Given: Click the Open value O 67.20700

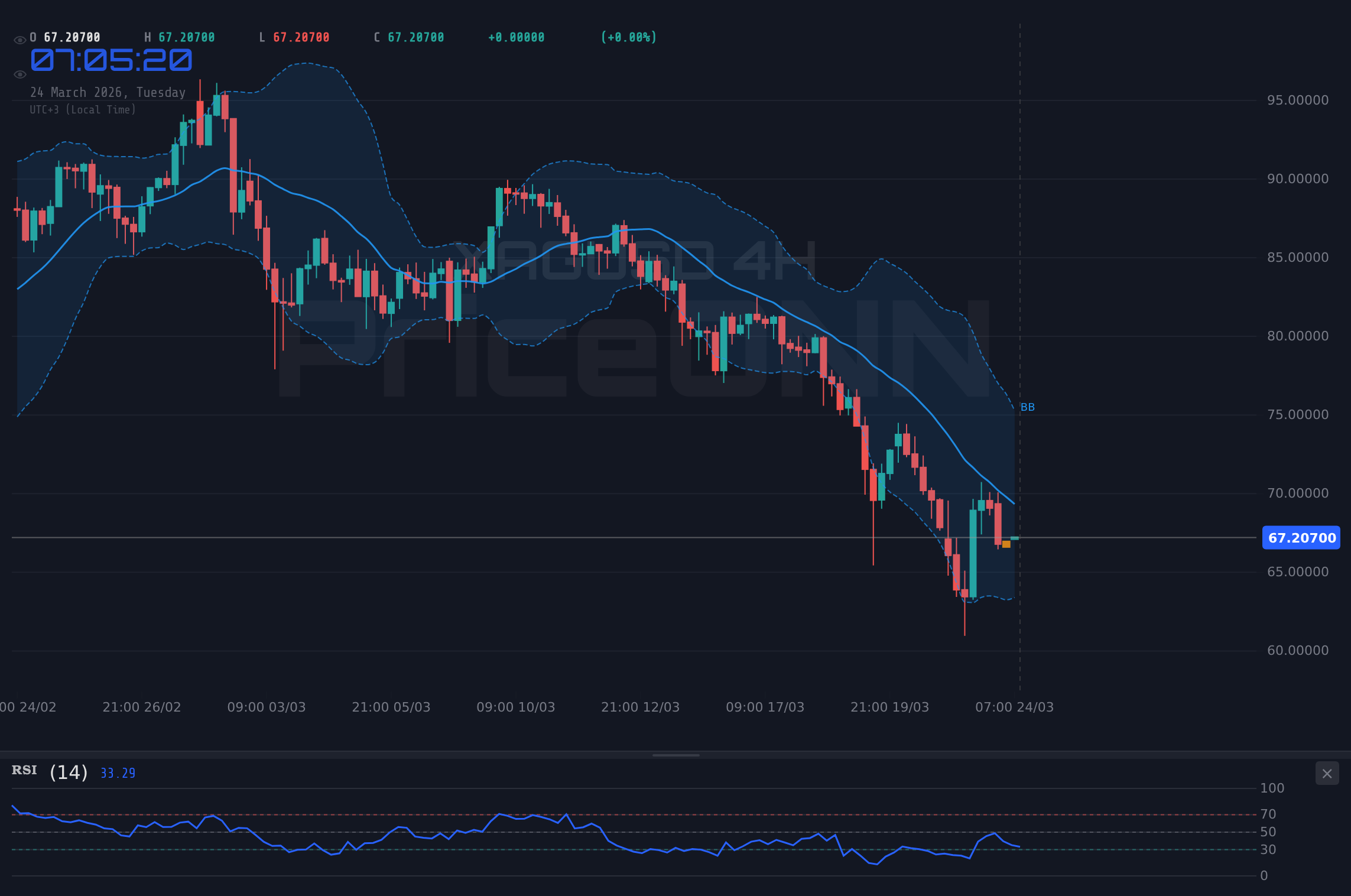Looking at the screenshot, I should [x=65, y=37].
